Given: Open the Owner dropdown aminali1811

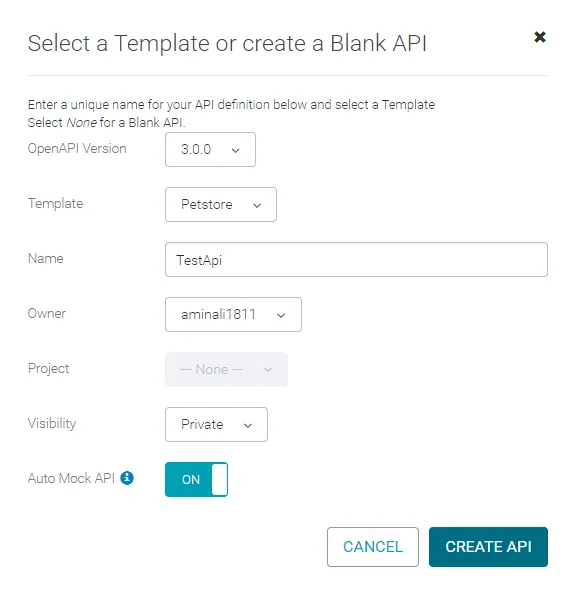Looking at the screenshot, I should pos(233,314).
